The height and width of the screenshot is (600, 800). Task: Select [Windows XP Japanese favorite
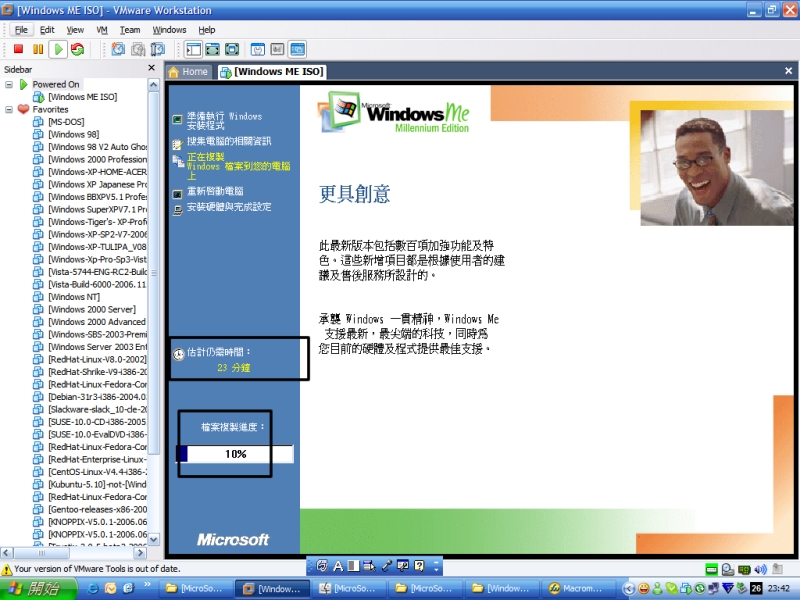point(97,184)
